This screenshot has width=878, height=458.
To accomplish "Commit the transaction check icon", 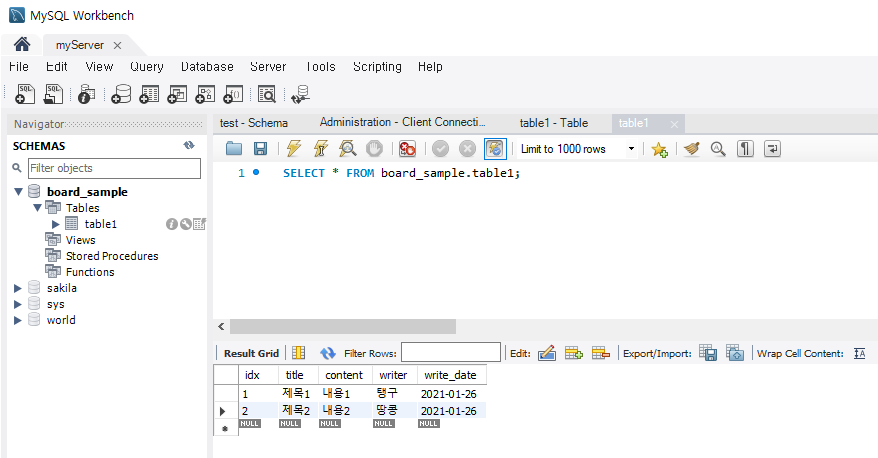I will click(440, 148).
